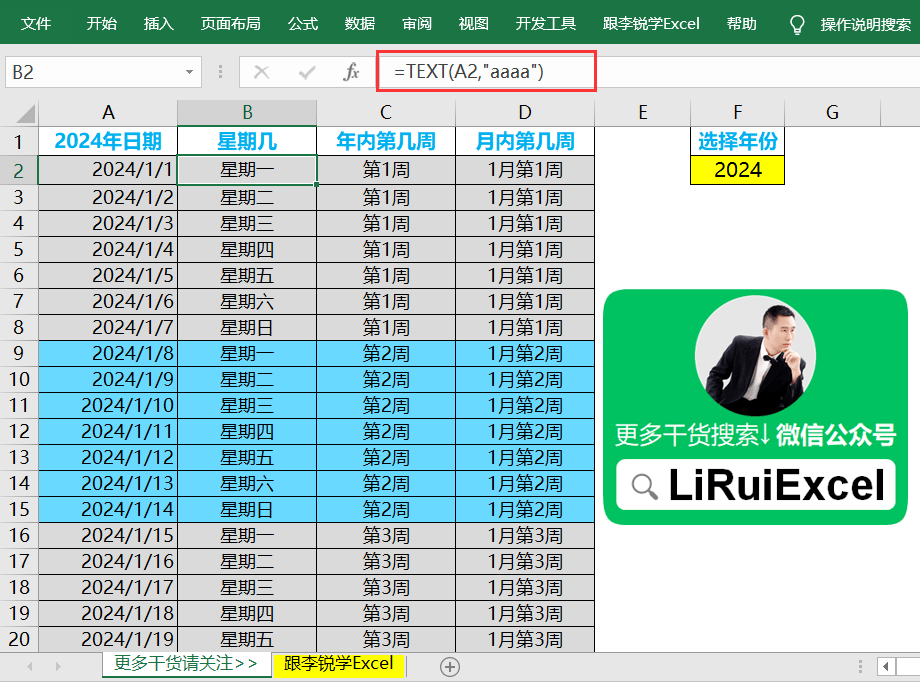Image resolution: width=920 pixels, height=682 pixels.
Task: Switch to the 数据 ribbon tab
Action: point(359,24)
